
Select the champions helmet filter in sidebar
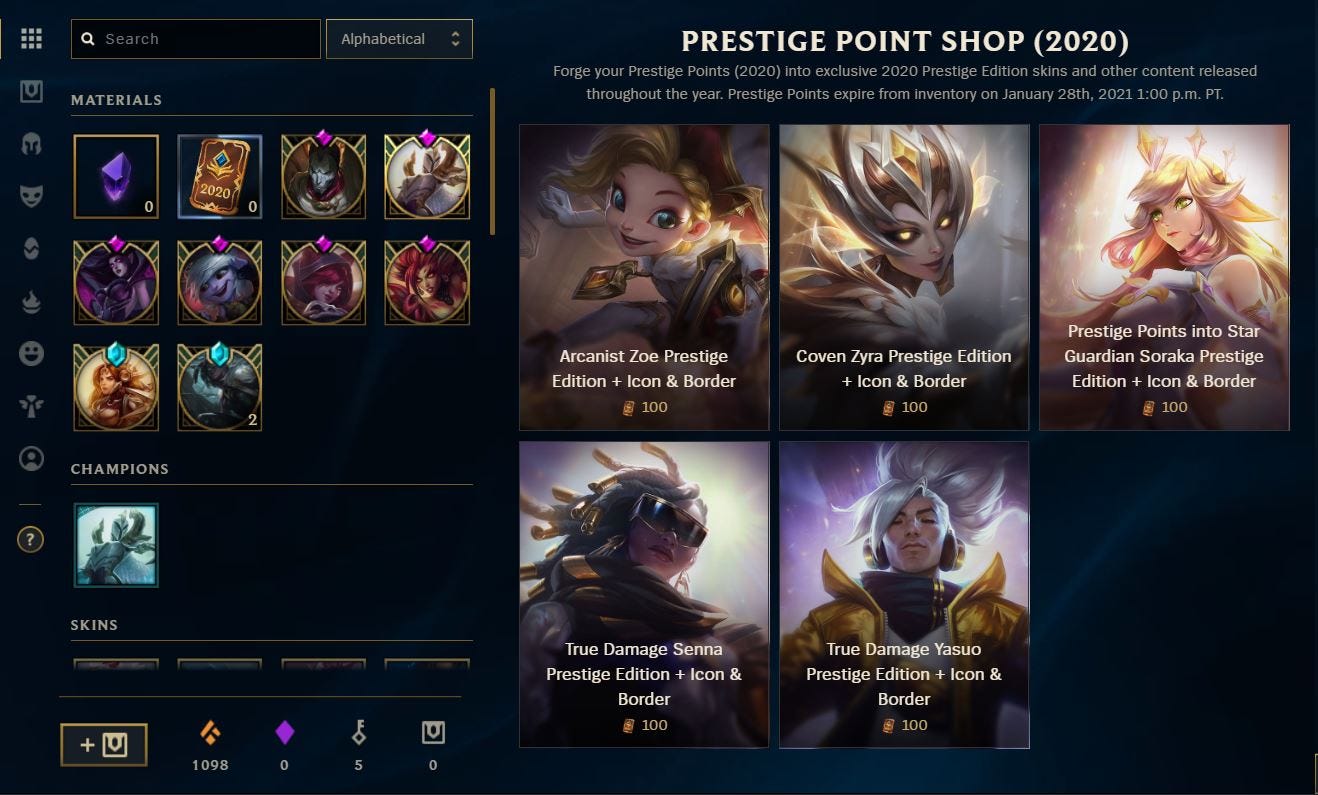point(31,144)
